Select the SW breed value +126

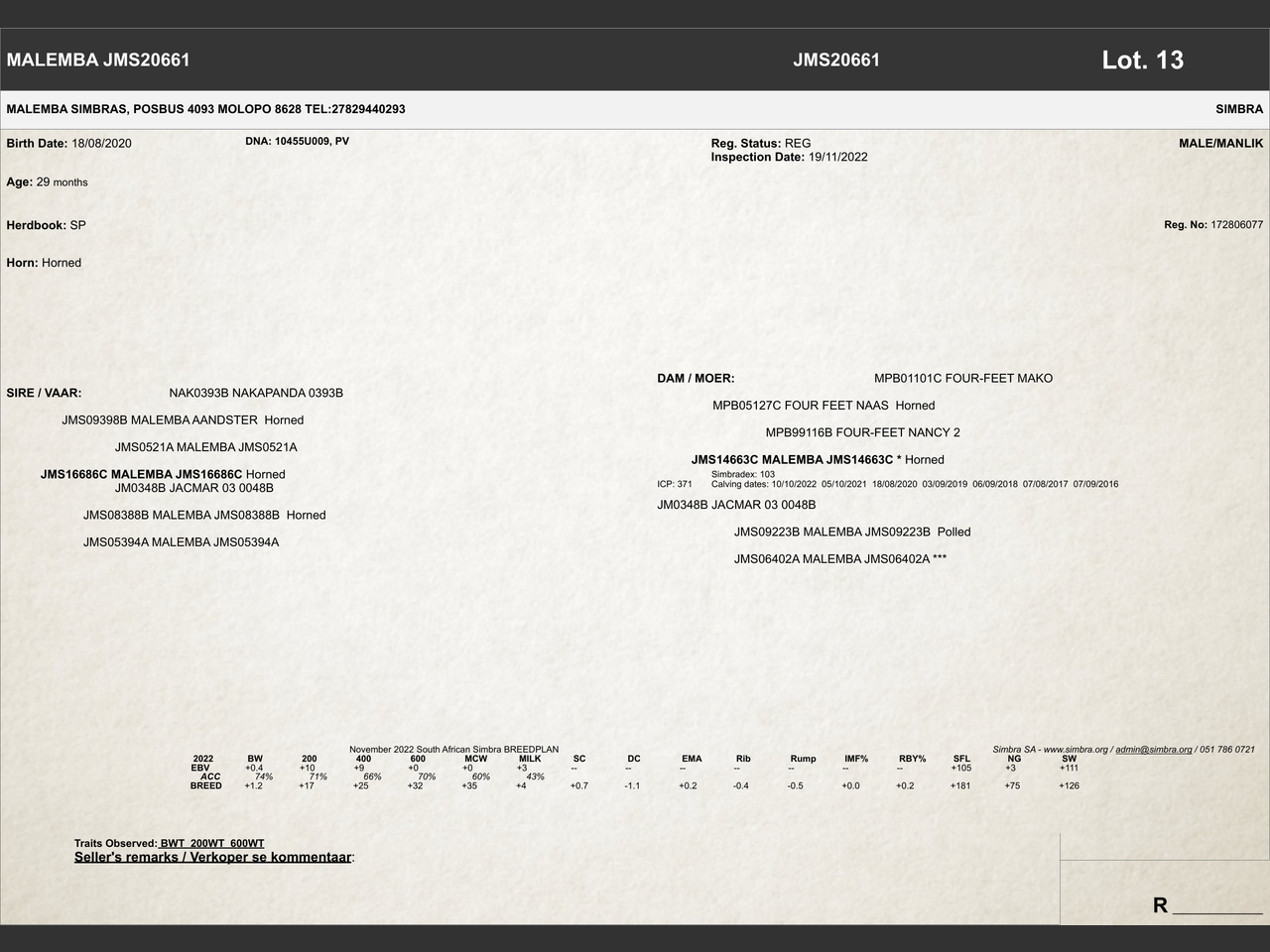[x=1069, y=785]
